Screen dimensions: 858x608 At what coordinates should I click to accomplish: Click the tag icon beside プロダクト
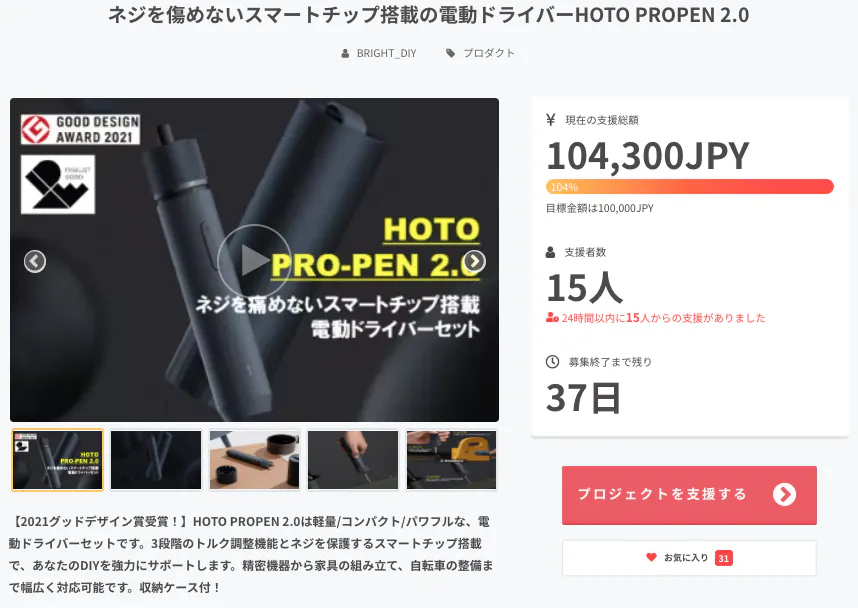coord(450,53)
